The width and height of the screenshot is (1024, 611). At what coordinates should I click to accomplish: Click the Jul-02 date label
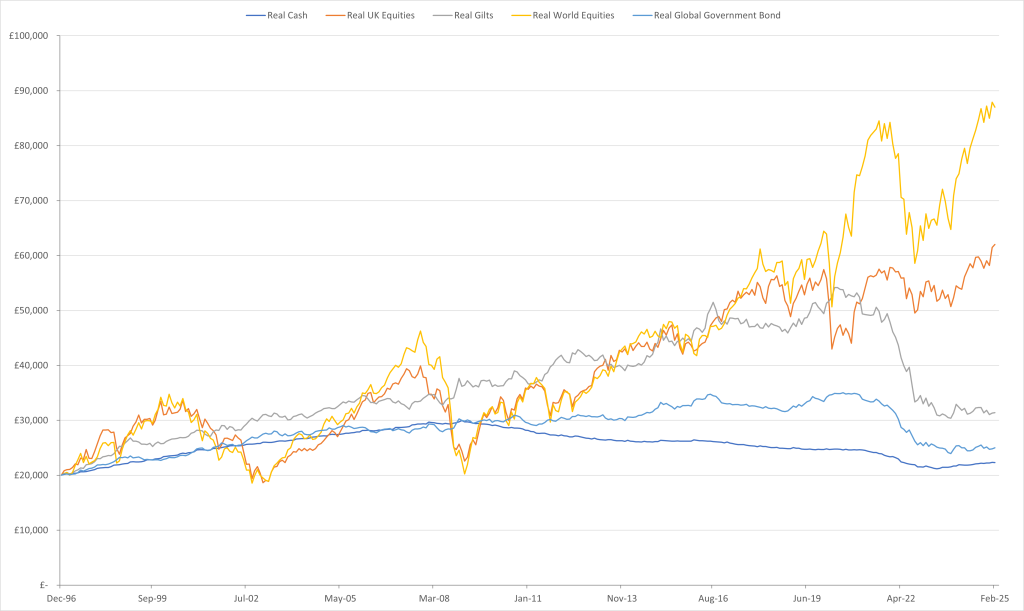pos(246,599)
